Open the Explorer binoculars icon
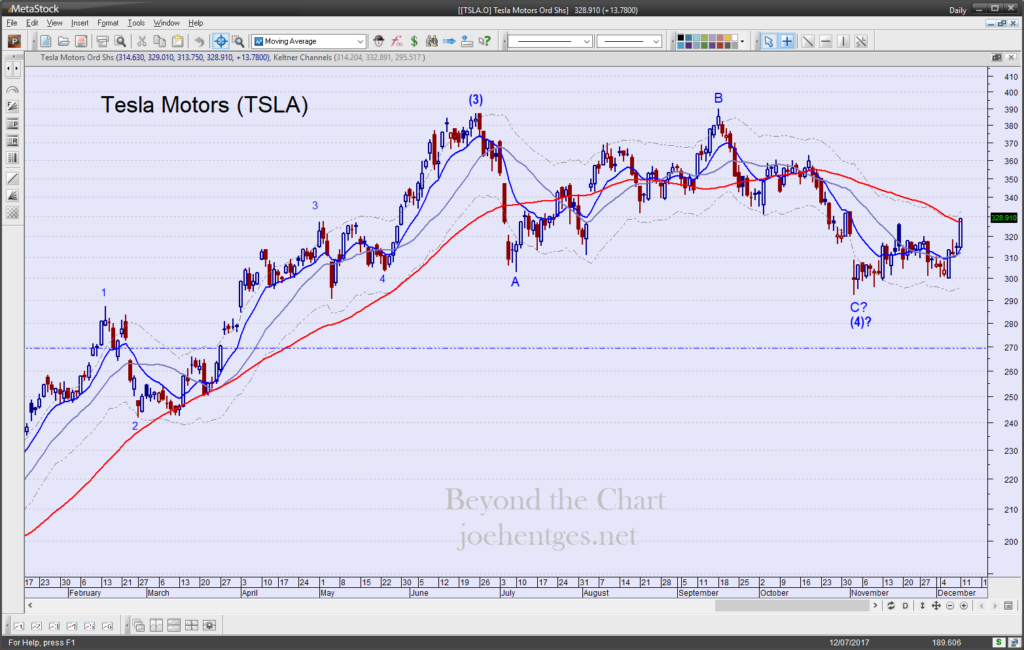Screen dimensions: 1024x650 click(432, 41)
